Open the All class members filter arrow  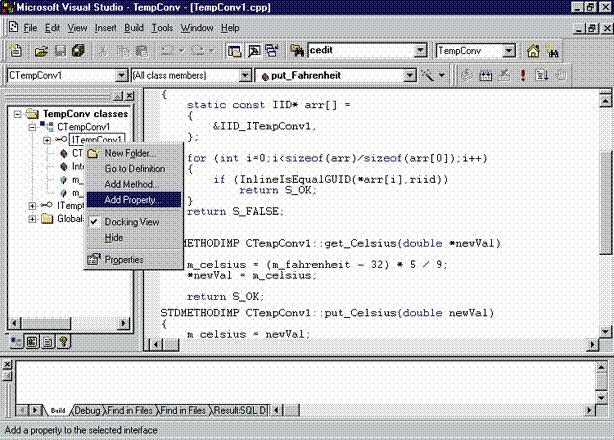pos(245,75)
